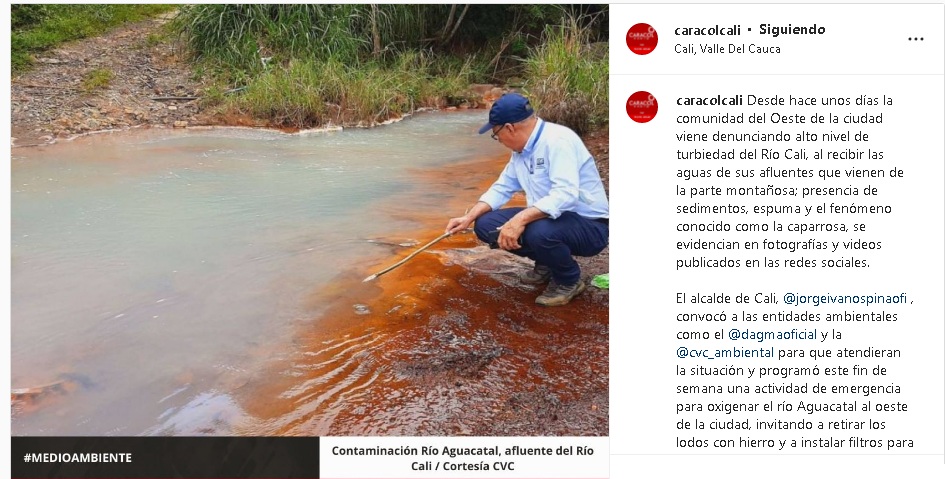Open the caracolcali avatar beside the caption
This screenshot has width=945, height=479.
pos(642,107)
